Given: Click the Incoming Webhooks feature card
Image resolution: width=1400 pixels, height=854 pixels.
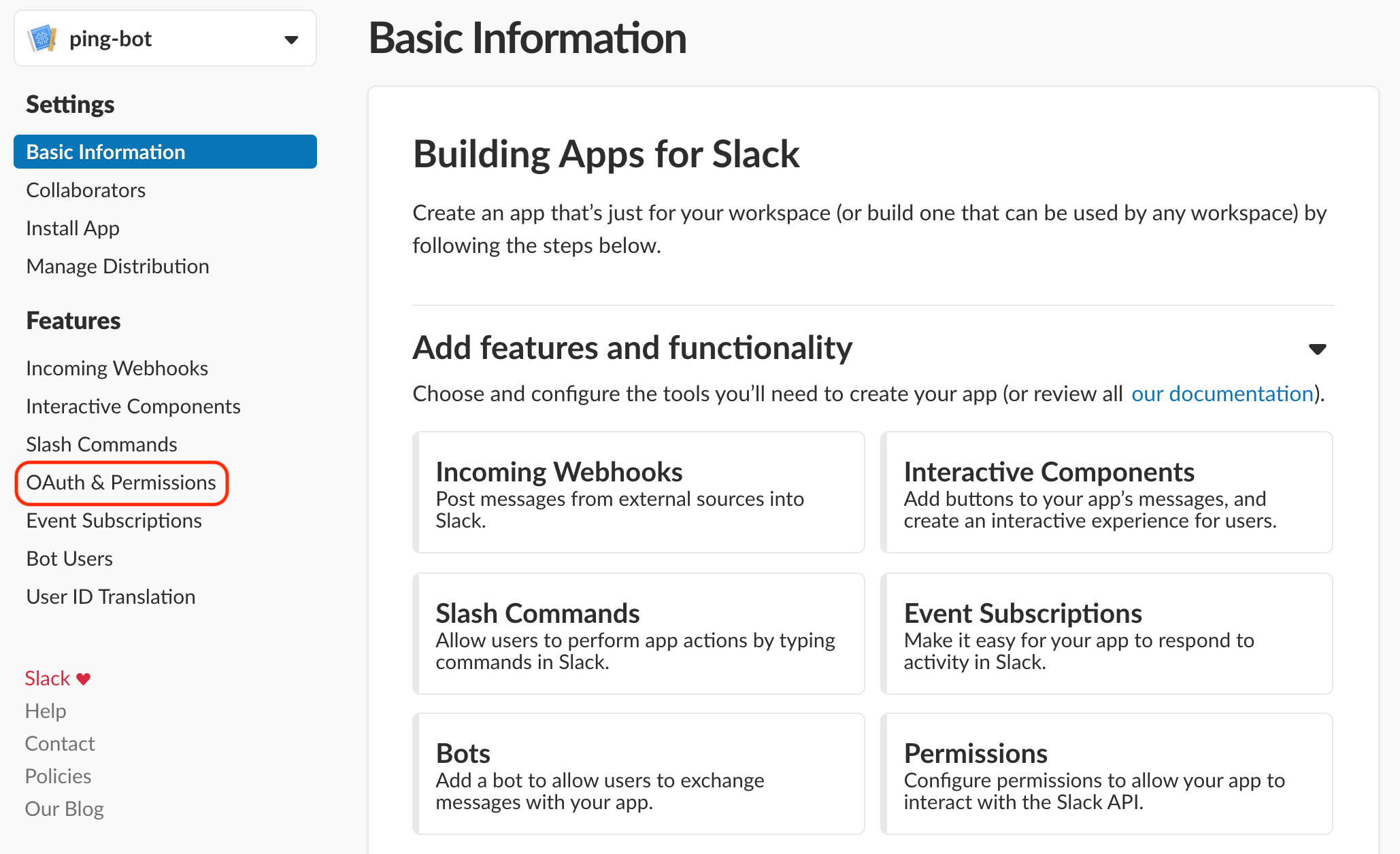Looking at the screenshot, I should pos(638,492).
